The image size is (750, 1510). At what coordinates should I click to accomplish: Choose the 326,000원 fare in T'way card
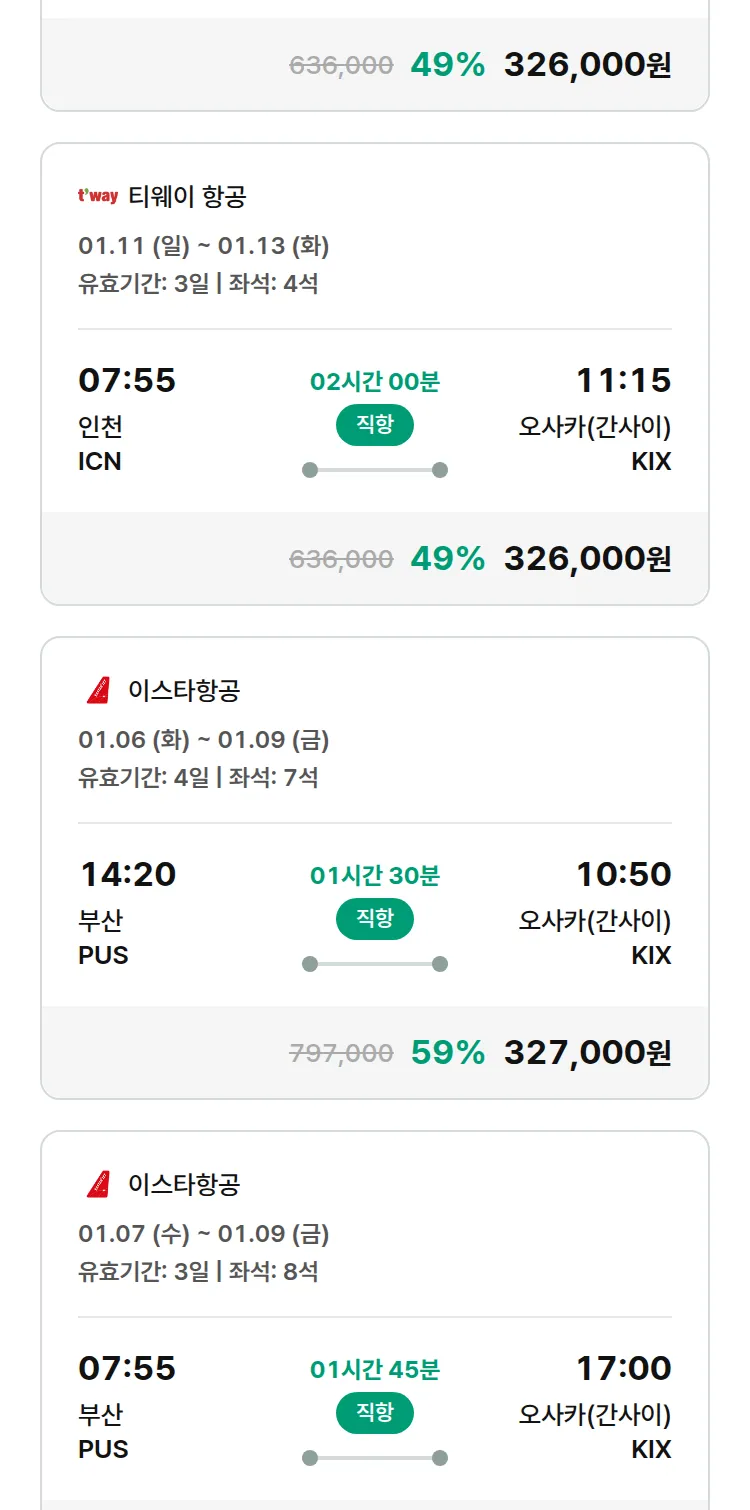click(587, 558)
